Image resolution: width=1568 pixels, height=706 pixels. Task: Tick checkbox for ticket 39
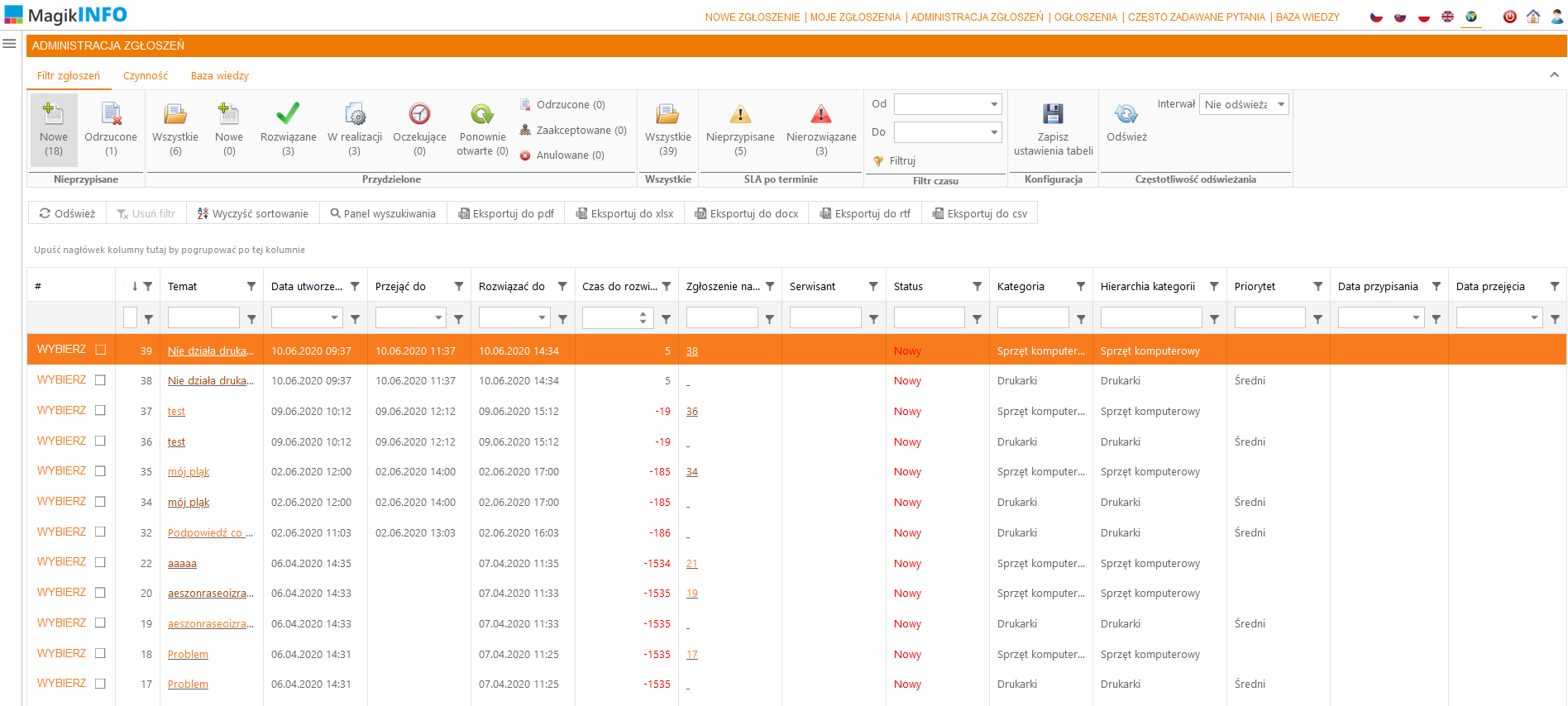pos(101,351)
